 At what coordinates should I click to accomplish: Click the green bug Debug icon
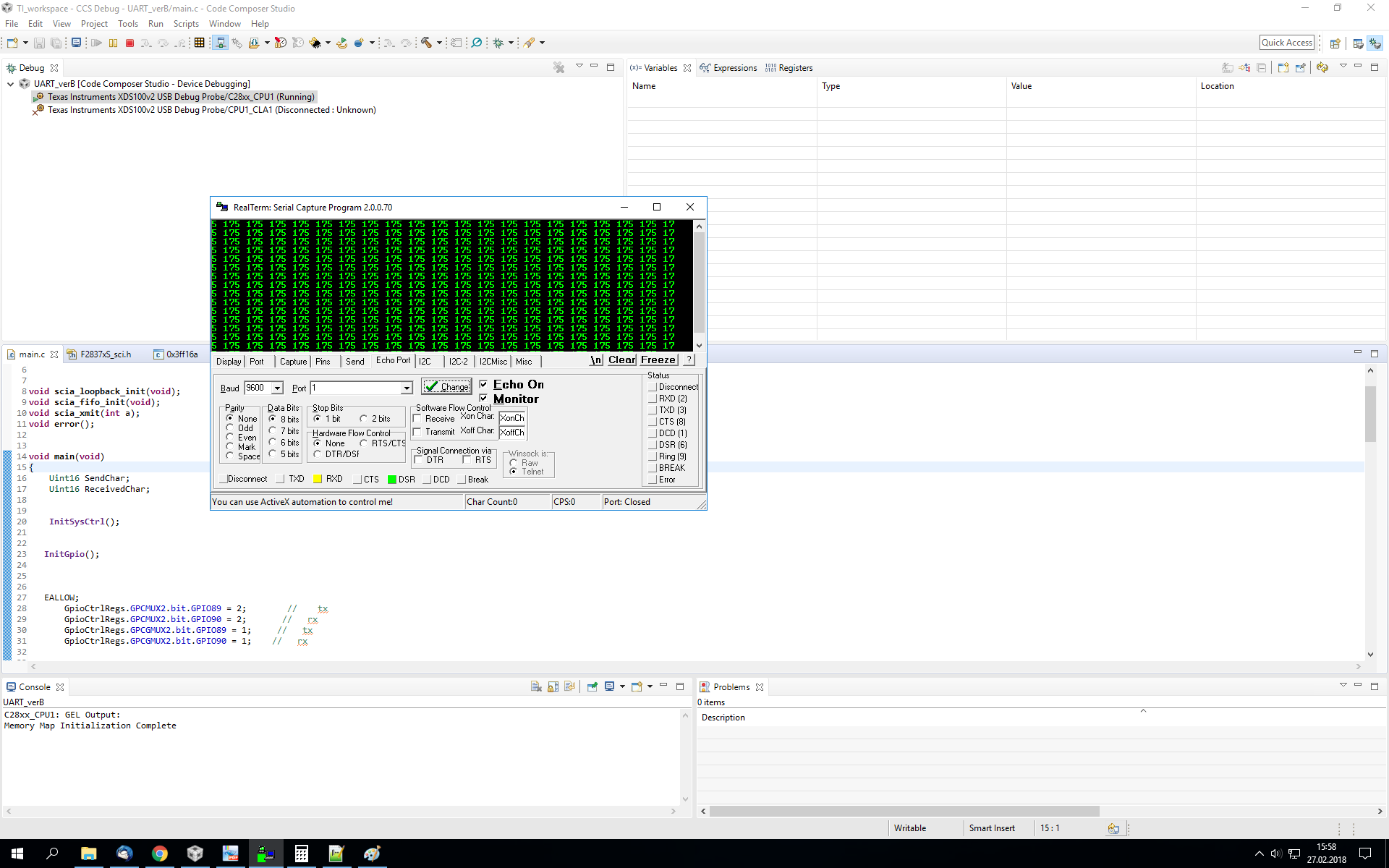pos(498,43)
